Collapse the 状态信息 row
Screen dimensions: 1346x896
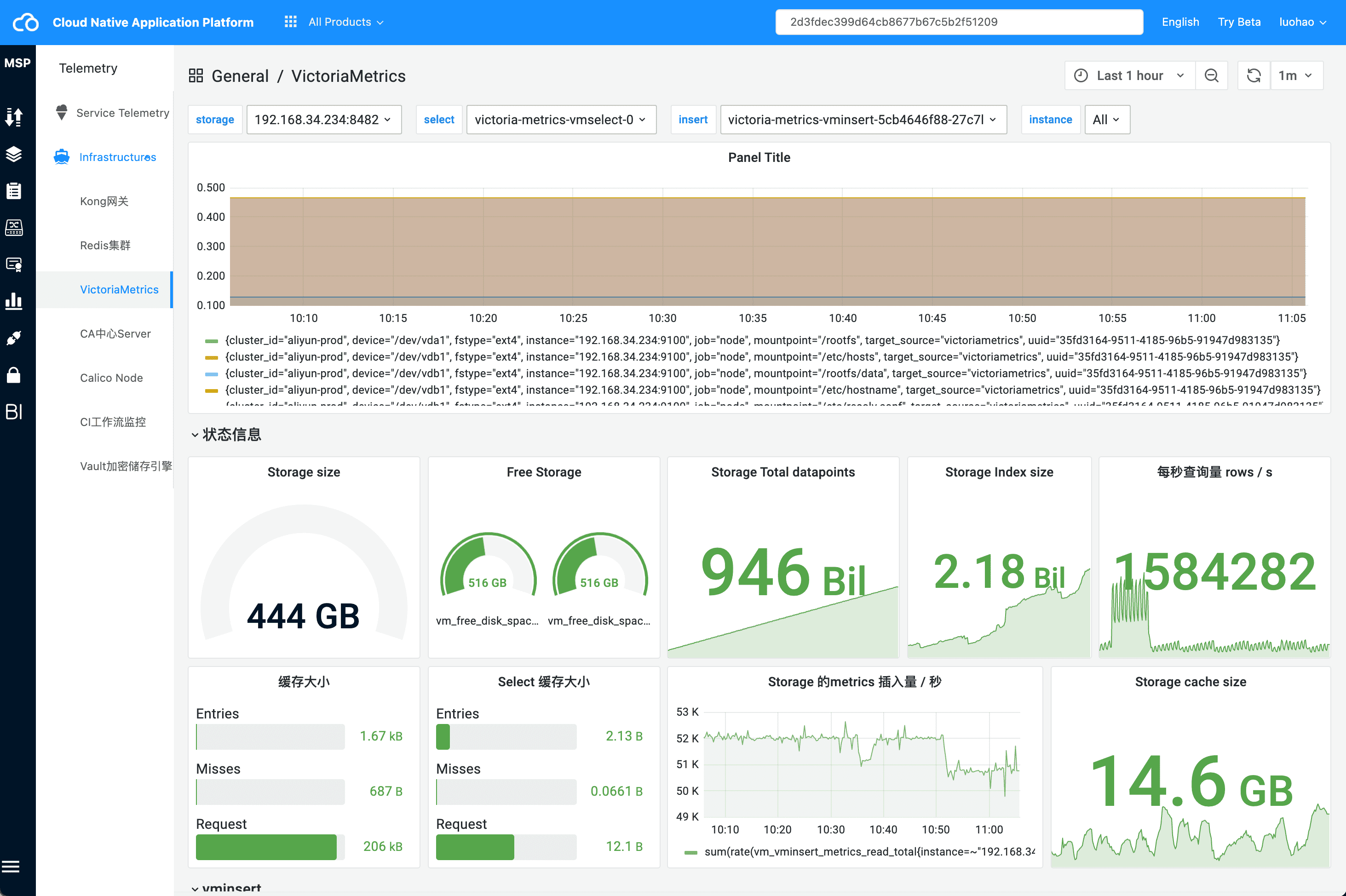point(226,434)
